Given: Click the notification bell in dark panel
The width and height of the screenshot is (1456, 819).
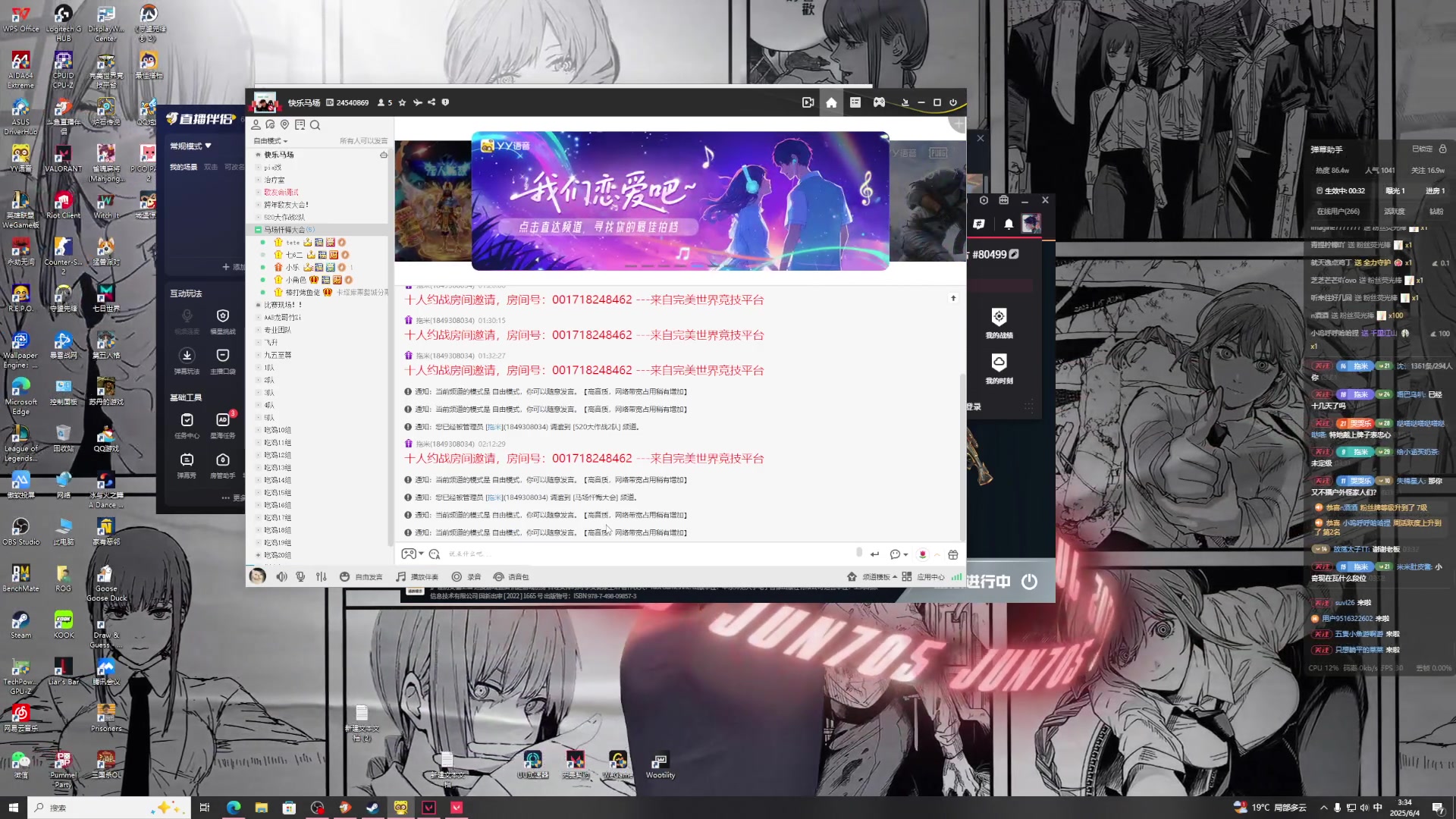Looking at the screenshot, I should 1009,224.
